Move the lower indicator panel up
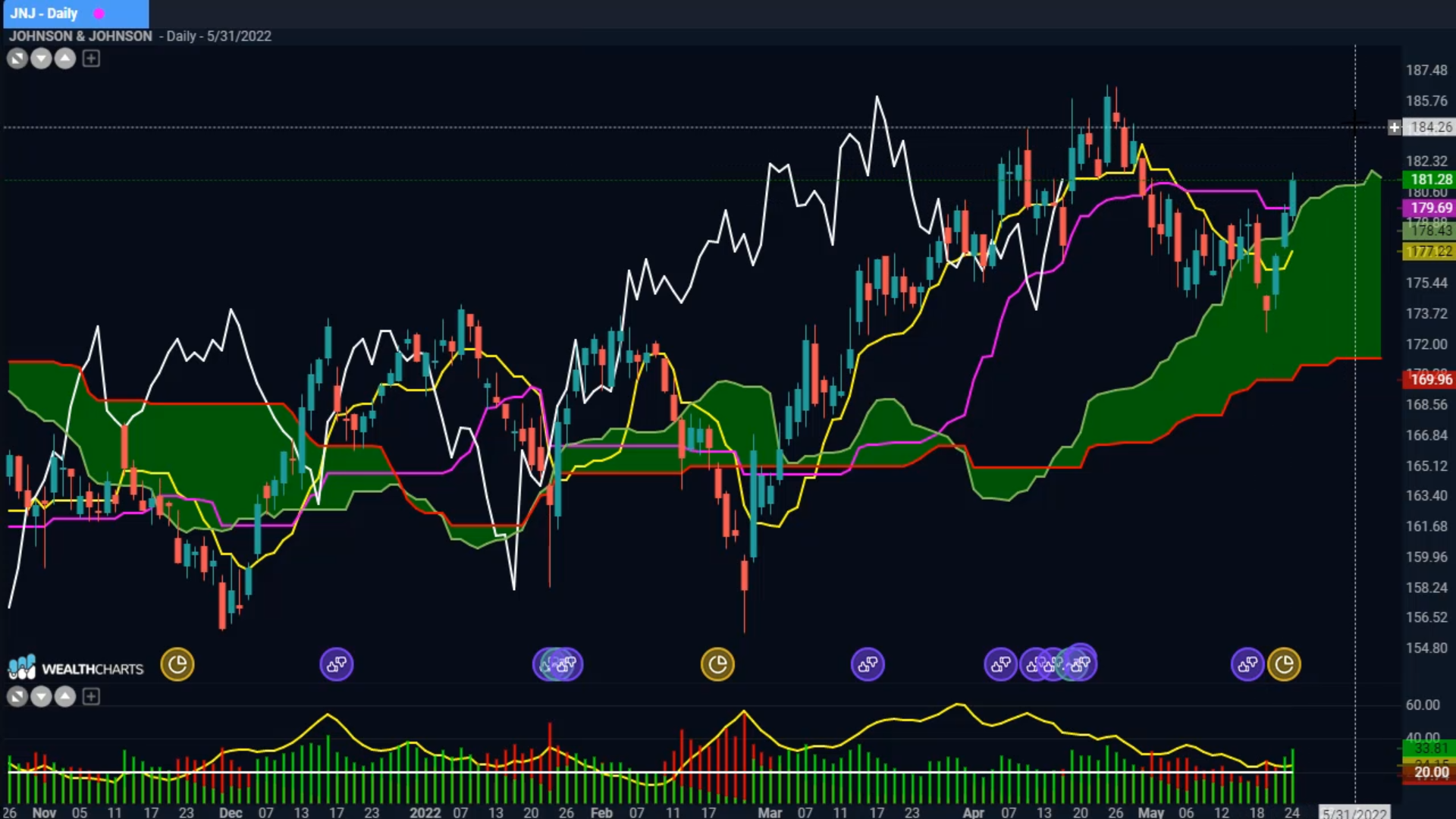The image size is (1456, 819). tap(65, 696)
